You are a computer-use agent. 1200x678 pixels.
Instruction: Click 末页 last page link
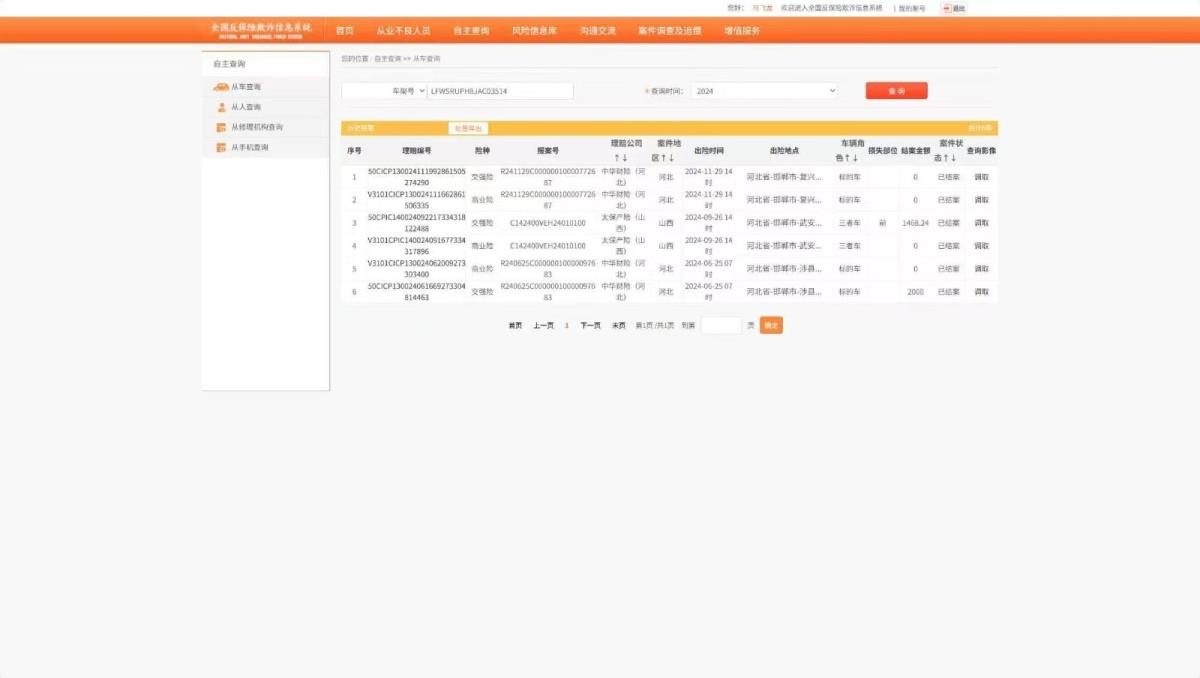coord(619,325)
